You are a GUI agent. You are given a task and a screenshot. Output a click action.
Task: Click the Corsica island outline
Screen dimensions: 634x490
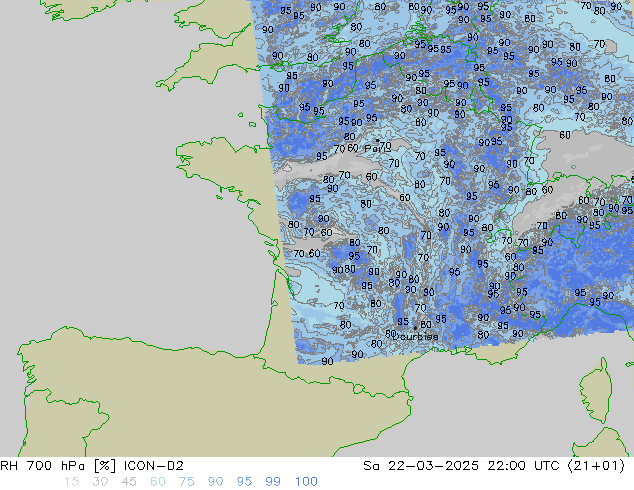pyautogui.click(x=596, y=391)
